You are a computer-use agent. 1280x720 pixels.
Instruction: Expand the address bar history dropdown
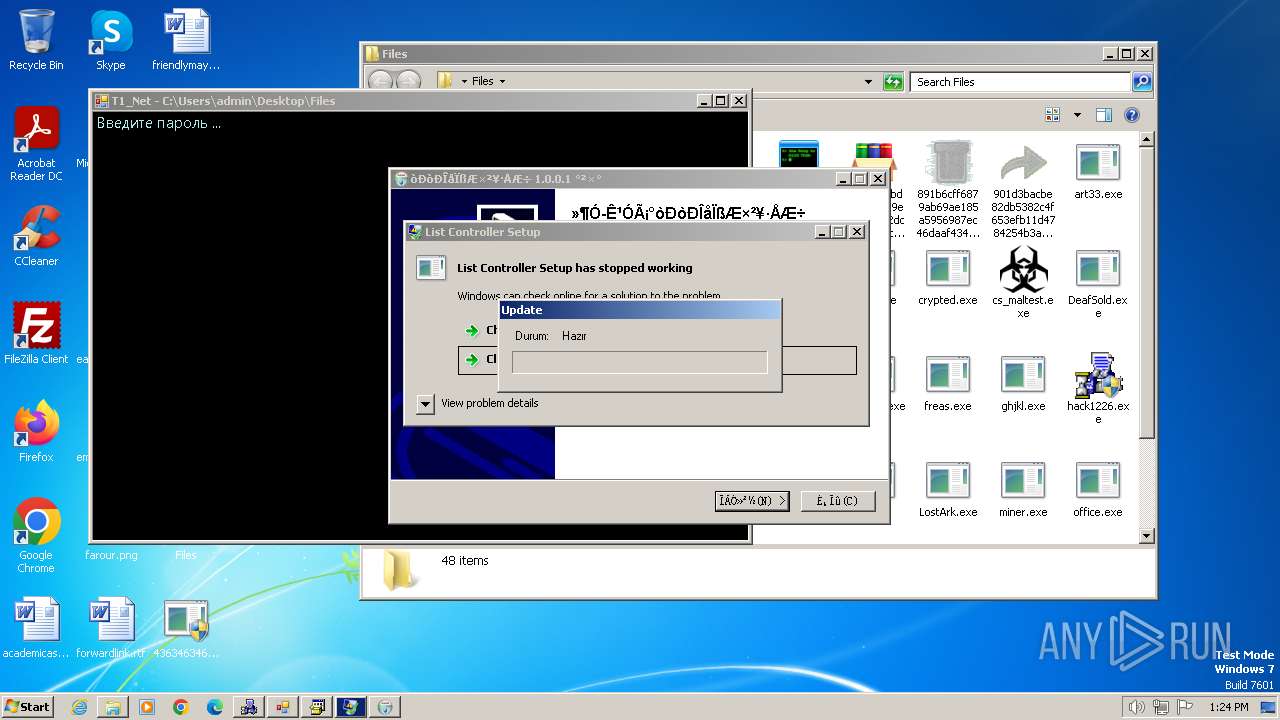click(868, 82)
